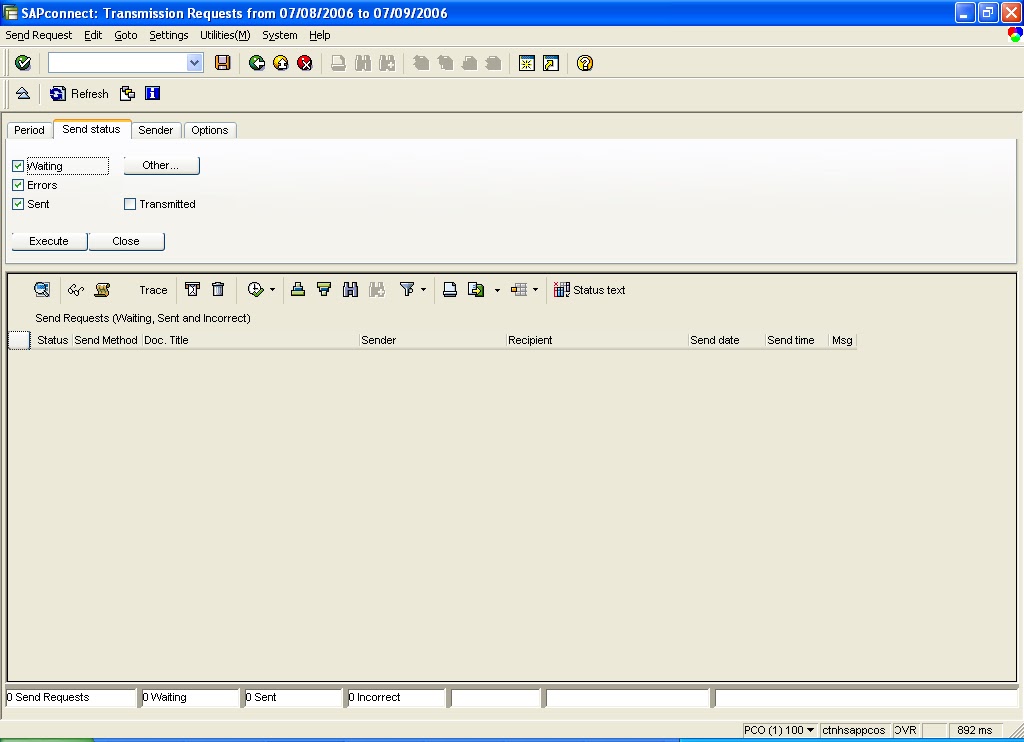Click the '0 Waiting' status field
The width and height of the screenshot is (1024, 742).
pyautogui.click(x=190, y=698)
